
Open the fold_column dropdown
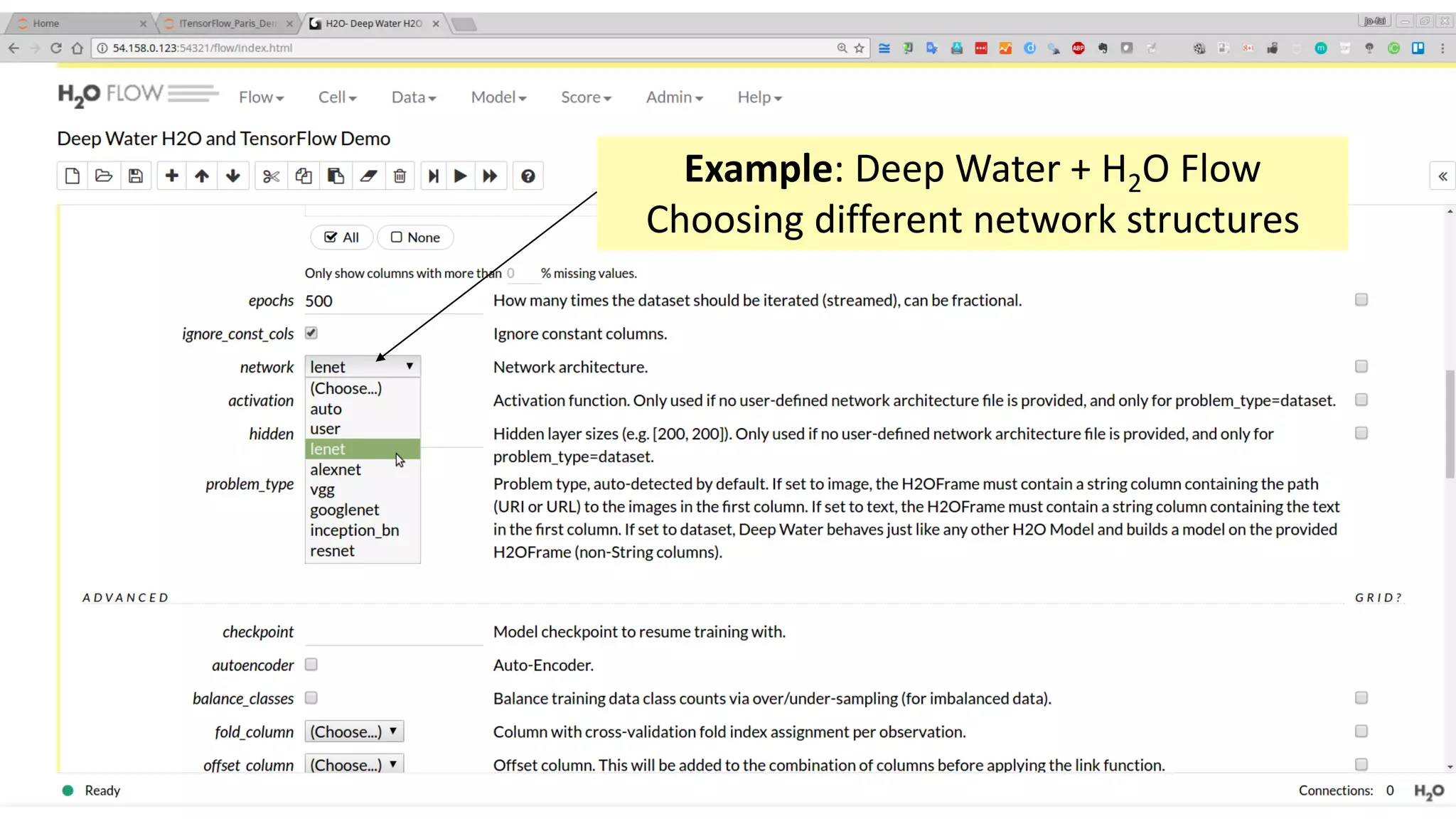pyautogui.click(x=354, y=731)
